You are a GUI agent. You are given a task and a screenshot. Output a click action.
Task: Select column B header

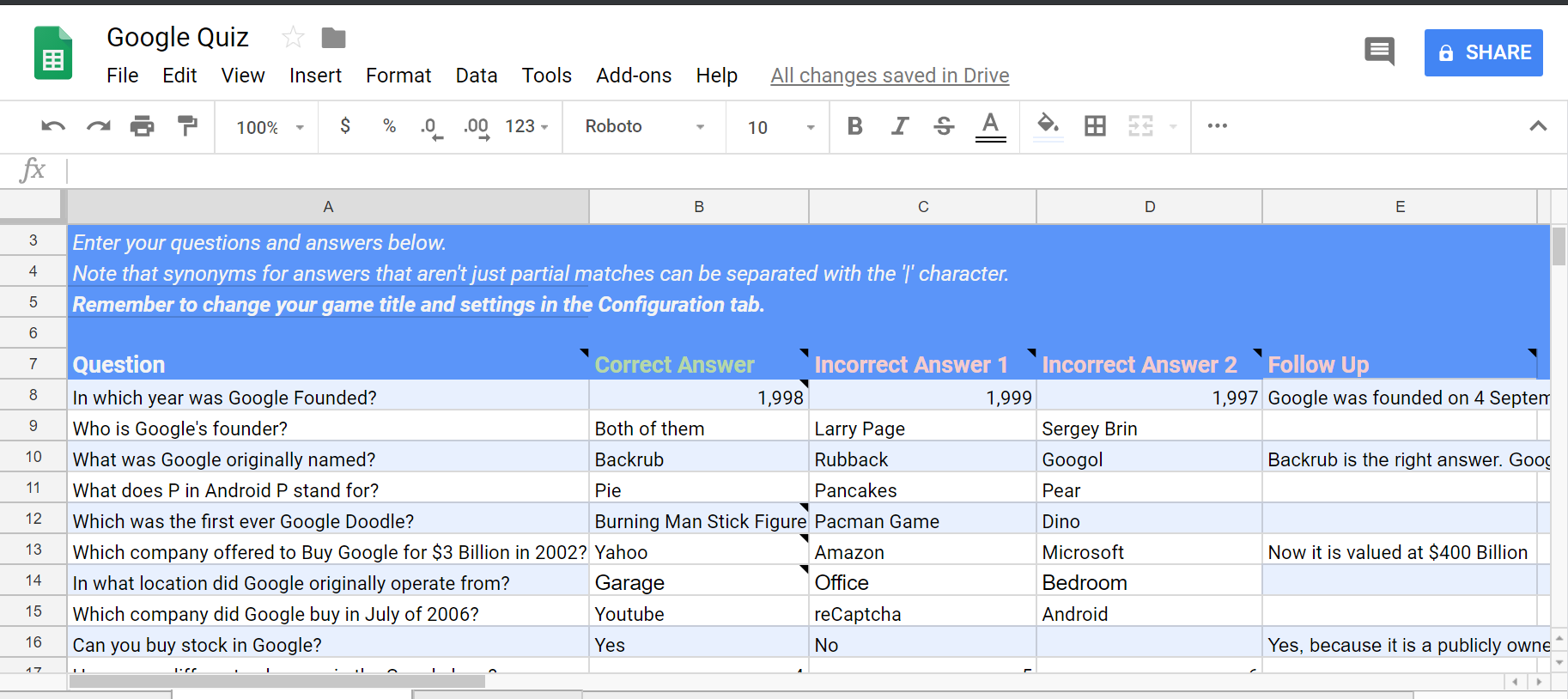[x=699, y=207]
